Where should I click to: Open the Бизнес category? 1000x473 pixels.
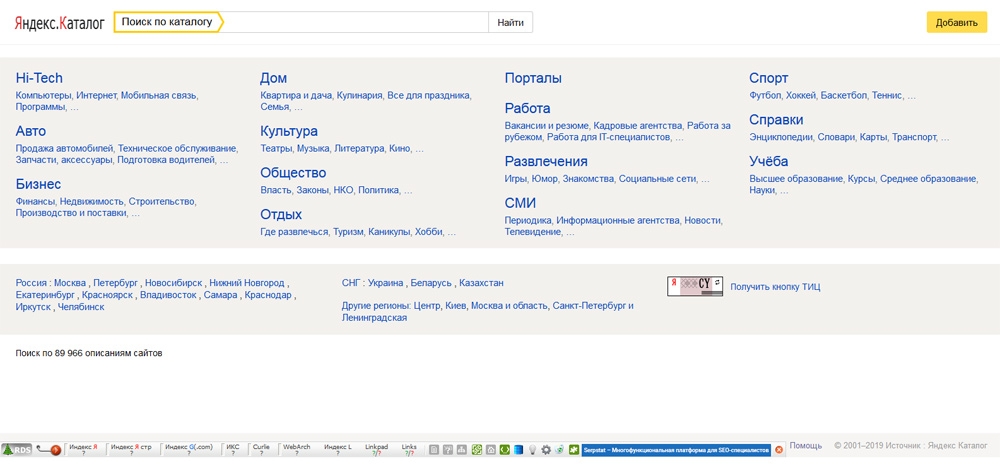(38, 184)
